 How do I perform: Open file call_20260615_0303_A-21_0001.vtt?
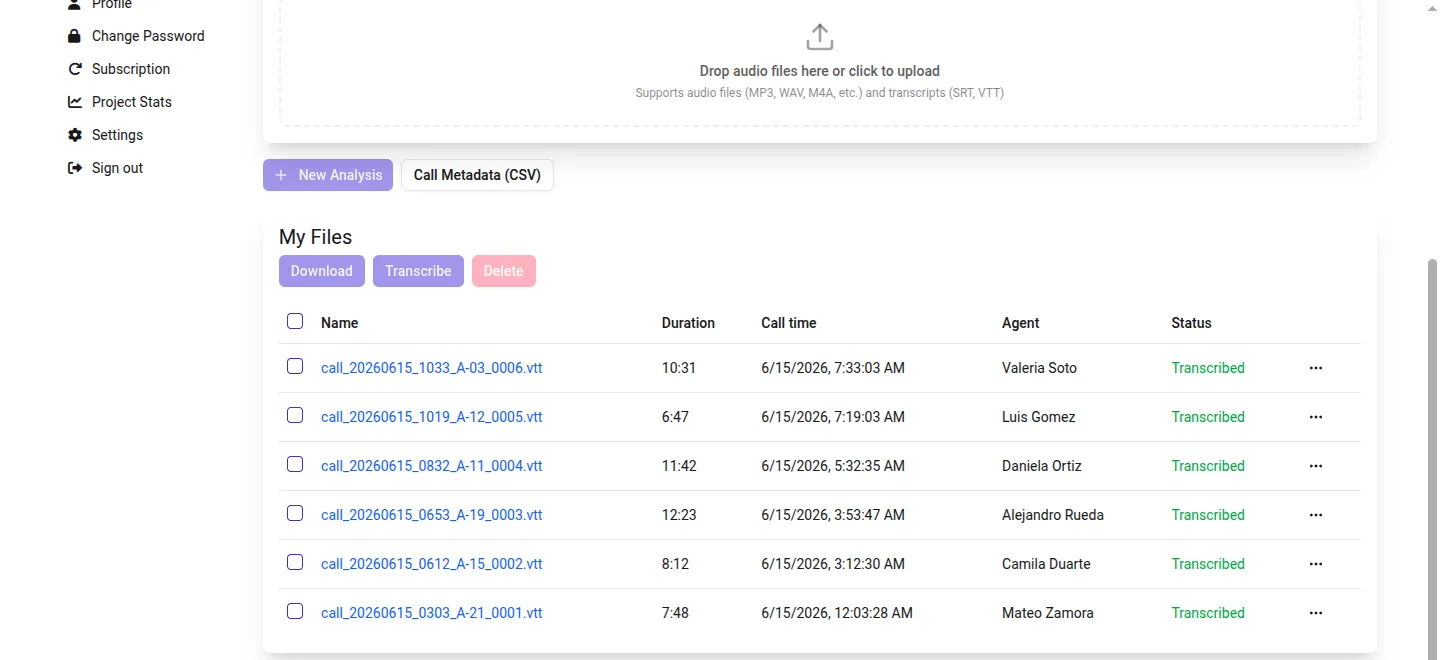tap(432, 613)
